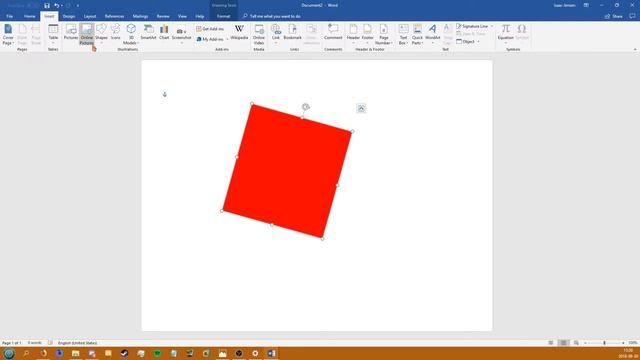
Task: Insert a Text Box
Action: [x=403, y=34]
